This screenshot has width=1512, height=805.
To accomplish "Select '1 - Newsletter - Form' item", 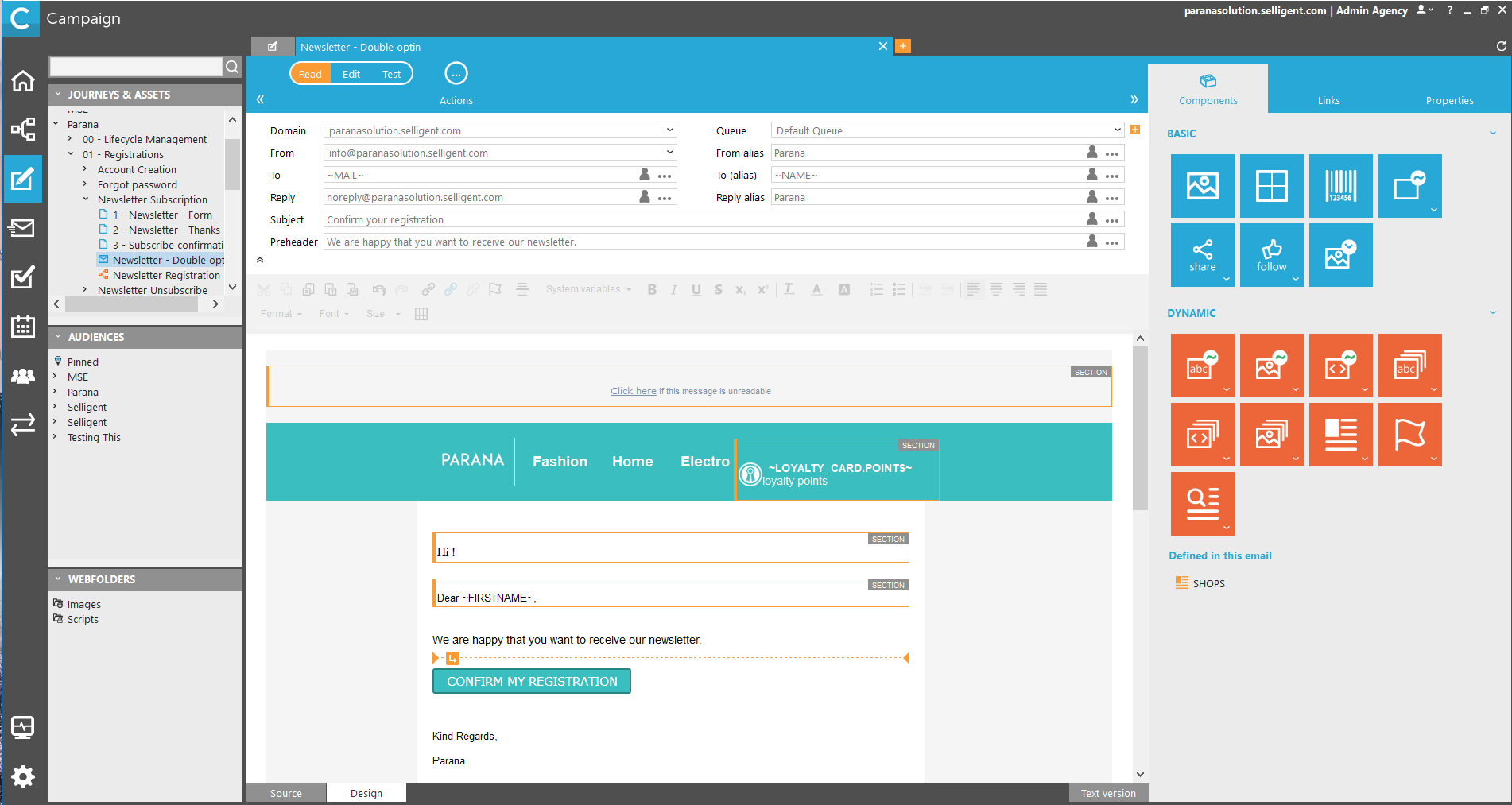I will pos(162,215).
